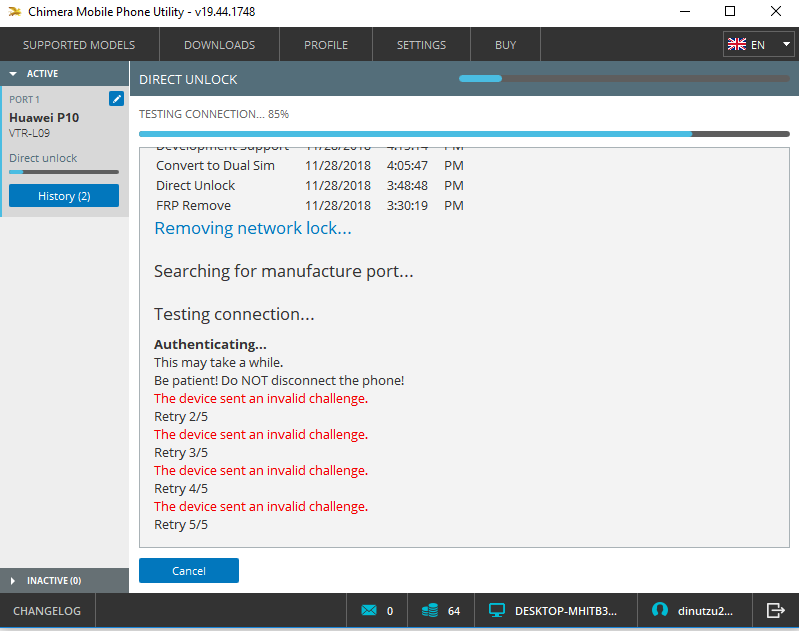Go to the BUY tab
799x631 pixels.
click(505, 45)
